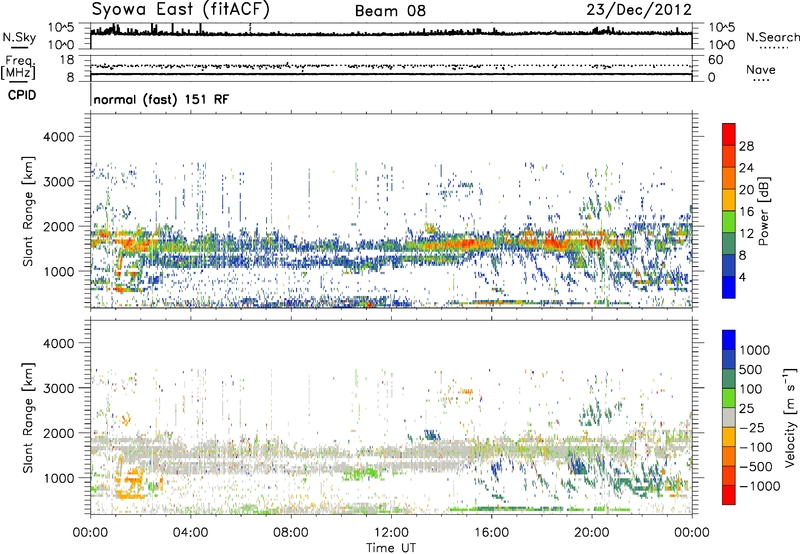This screenshot has height=554, width=800.
Task: Click 'Slant Range [km]' label of velocity panel
Action: tap(28, 417)
